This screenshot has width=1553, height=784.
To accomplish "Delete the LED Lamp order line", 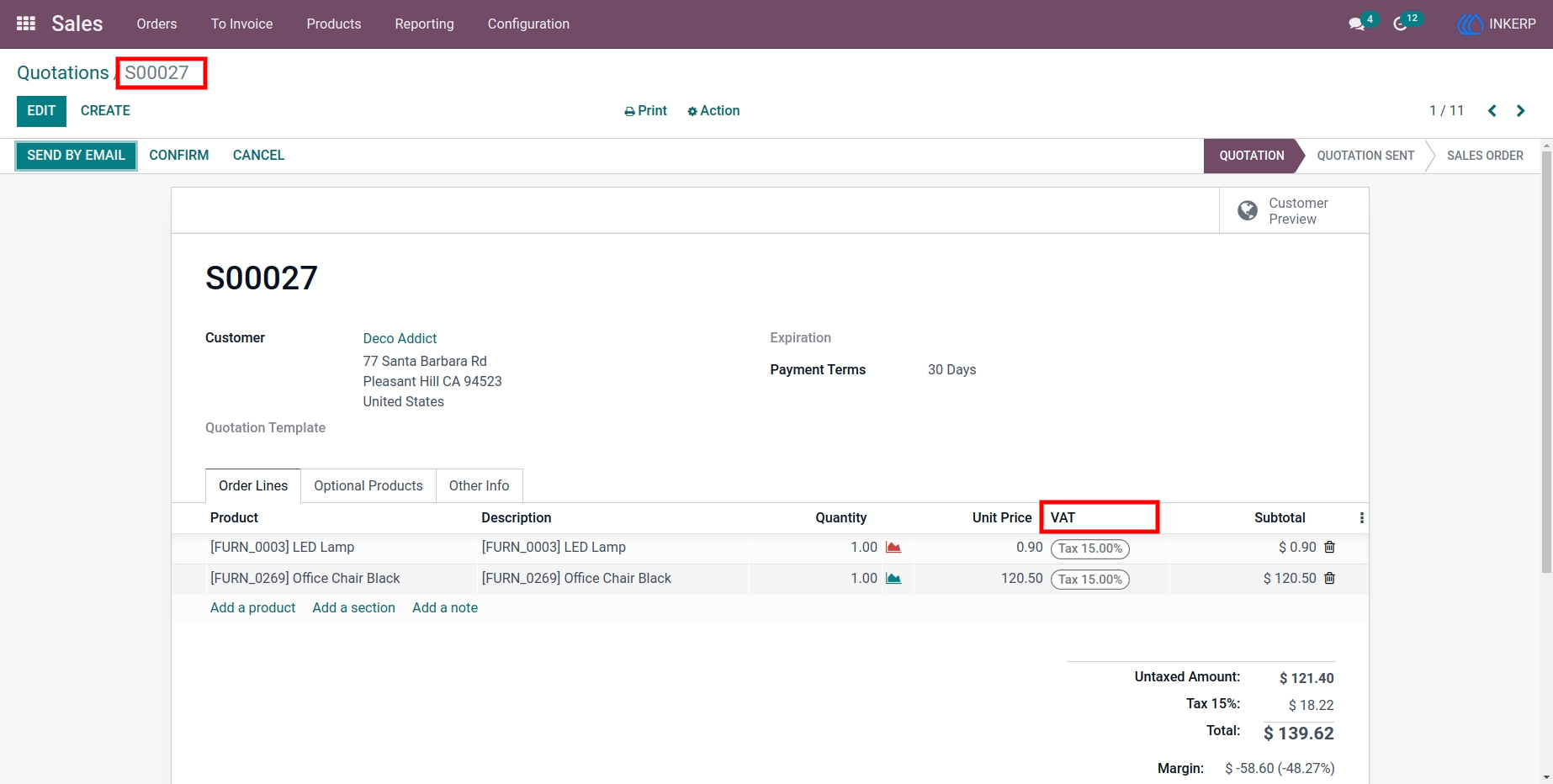I will (1330, 547).
